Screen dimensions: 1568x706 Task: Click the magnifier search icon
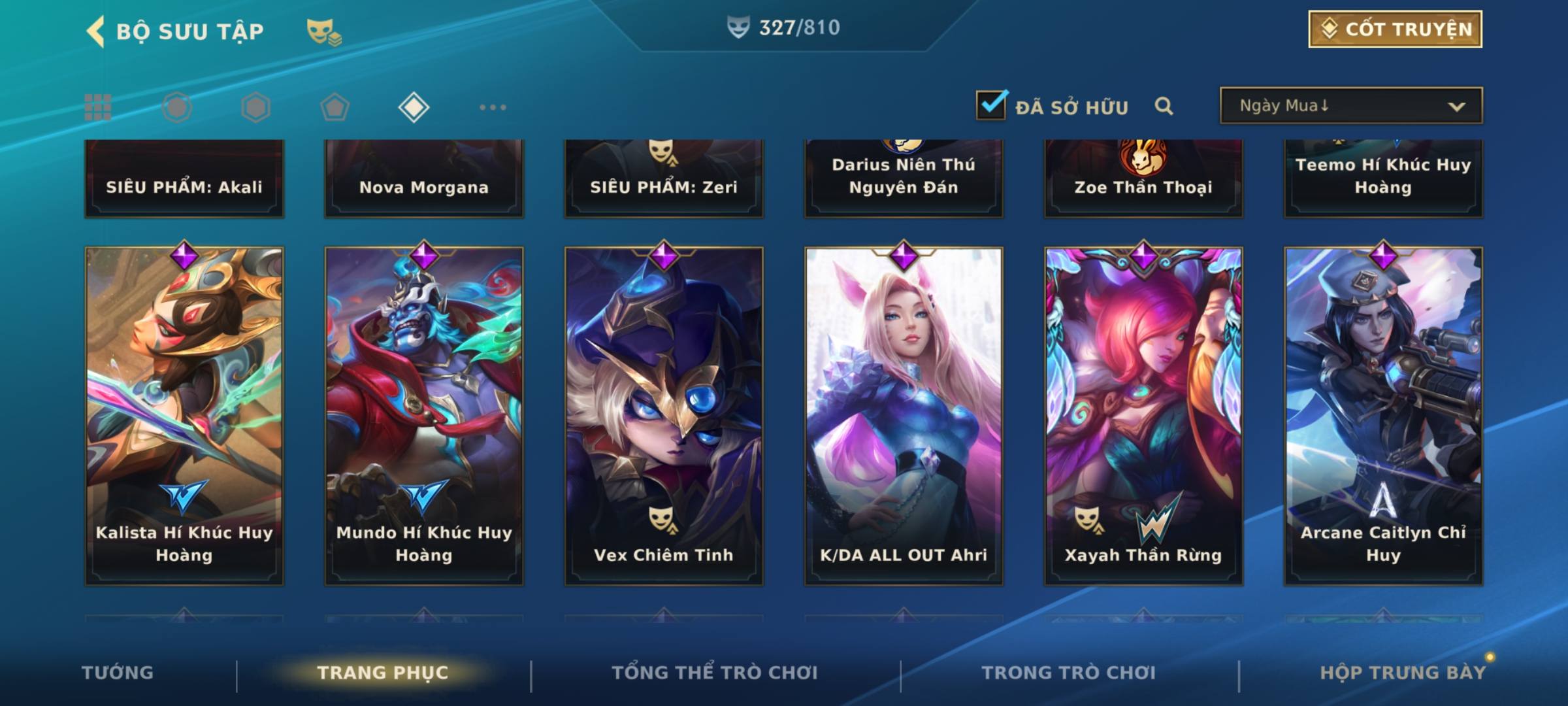(x=1164, y=106)
